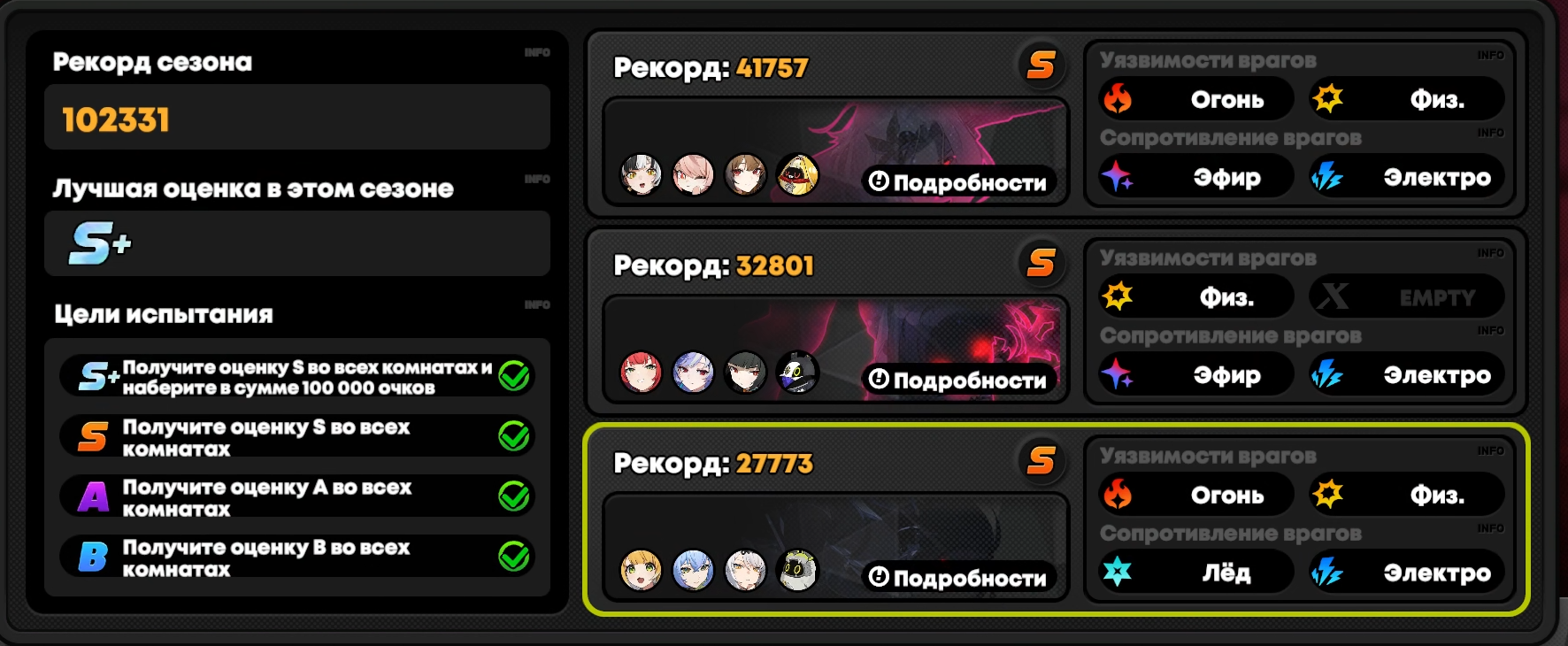Select the Electro icon in the 27773 record
Image resolution: width=1568 pixels, height=646 pixels.
[x=1327, y=572]
